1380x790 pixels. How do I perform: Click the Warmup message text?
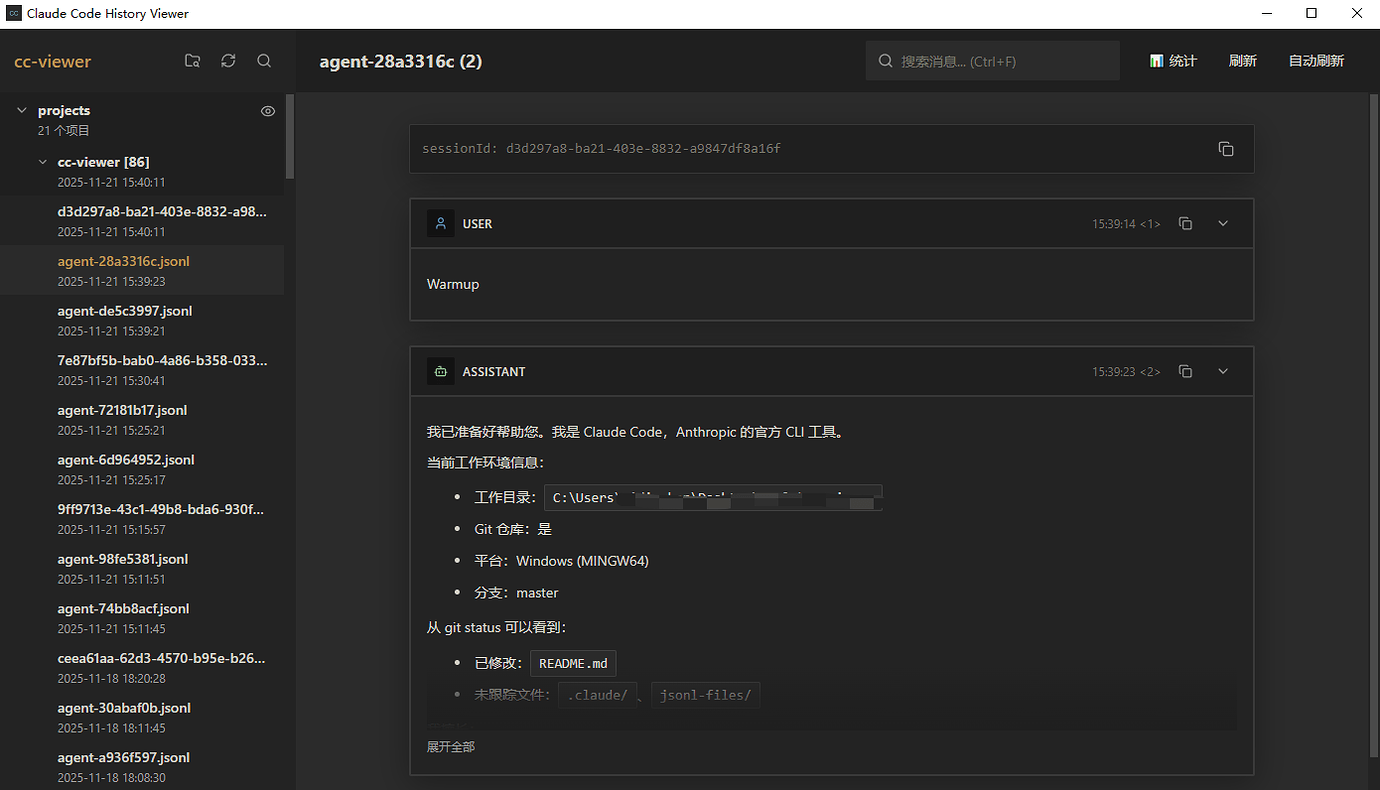pyautogui.click(x=453, y=285)
